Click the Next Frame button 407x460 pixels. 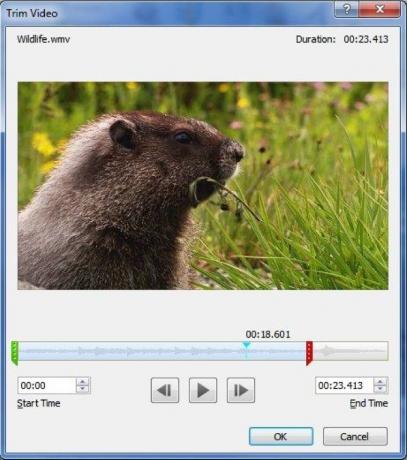click(241, 390)
